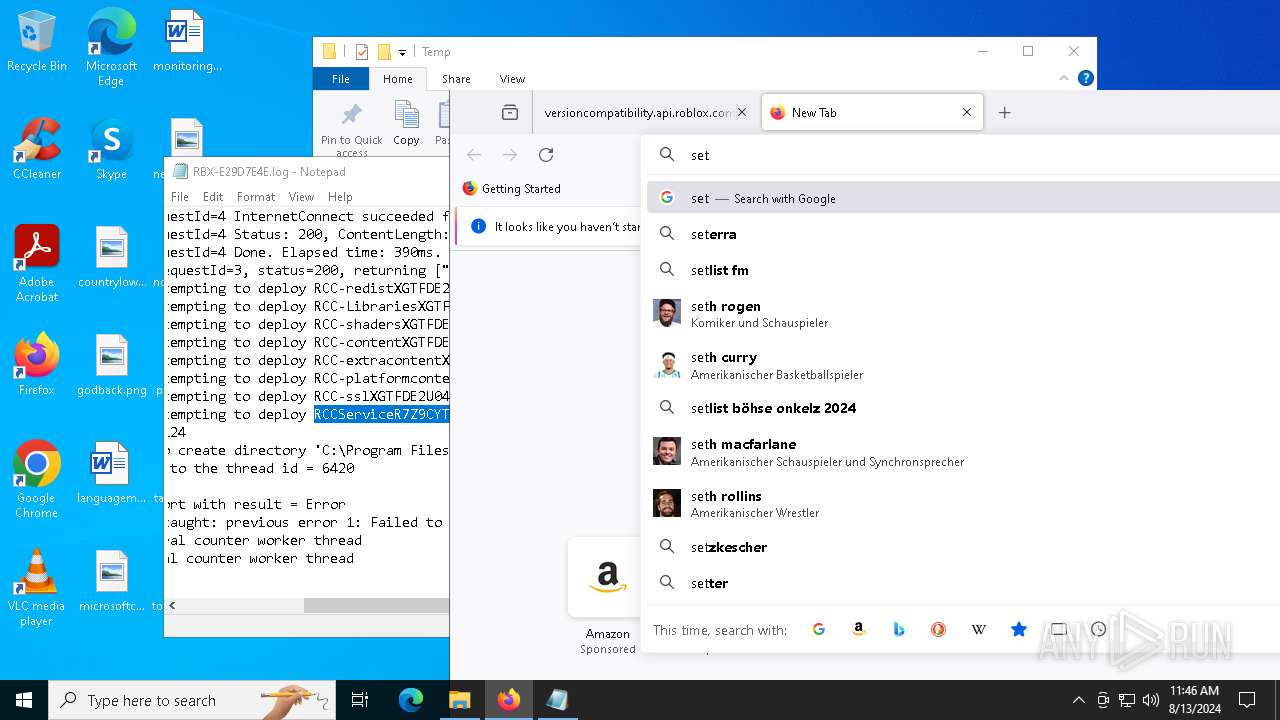Screen dimensions: 1280x720
Task: Click Notepad horizontal scrollbar left arrow
Action: pos(173,605)
